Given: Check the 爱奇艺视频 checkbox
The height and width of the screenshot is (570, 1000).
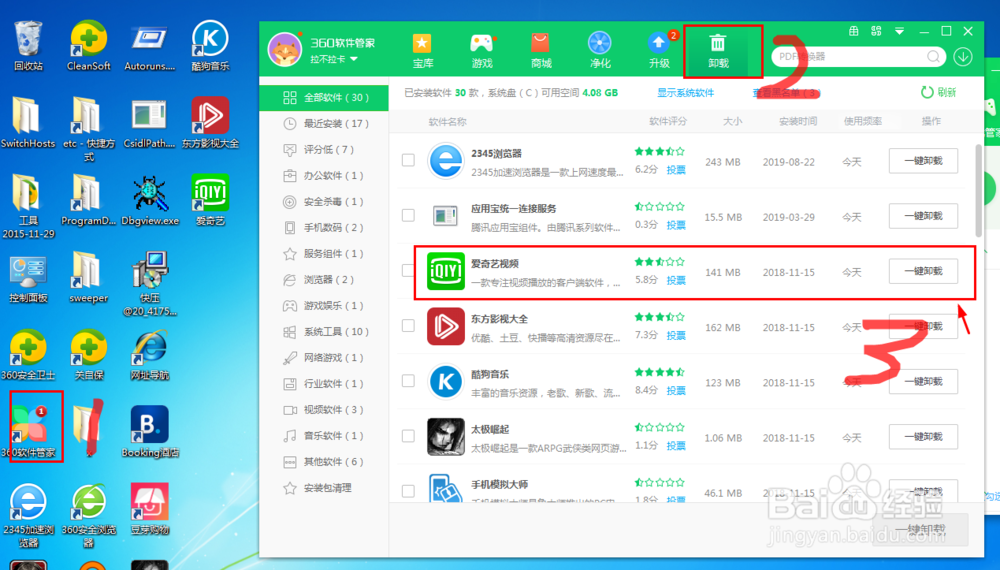Looking at the screenshot, I should (x=408, y=270).
